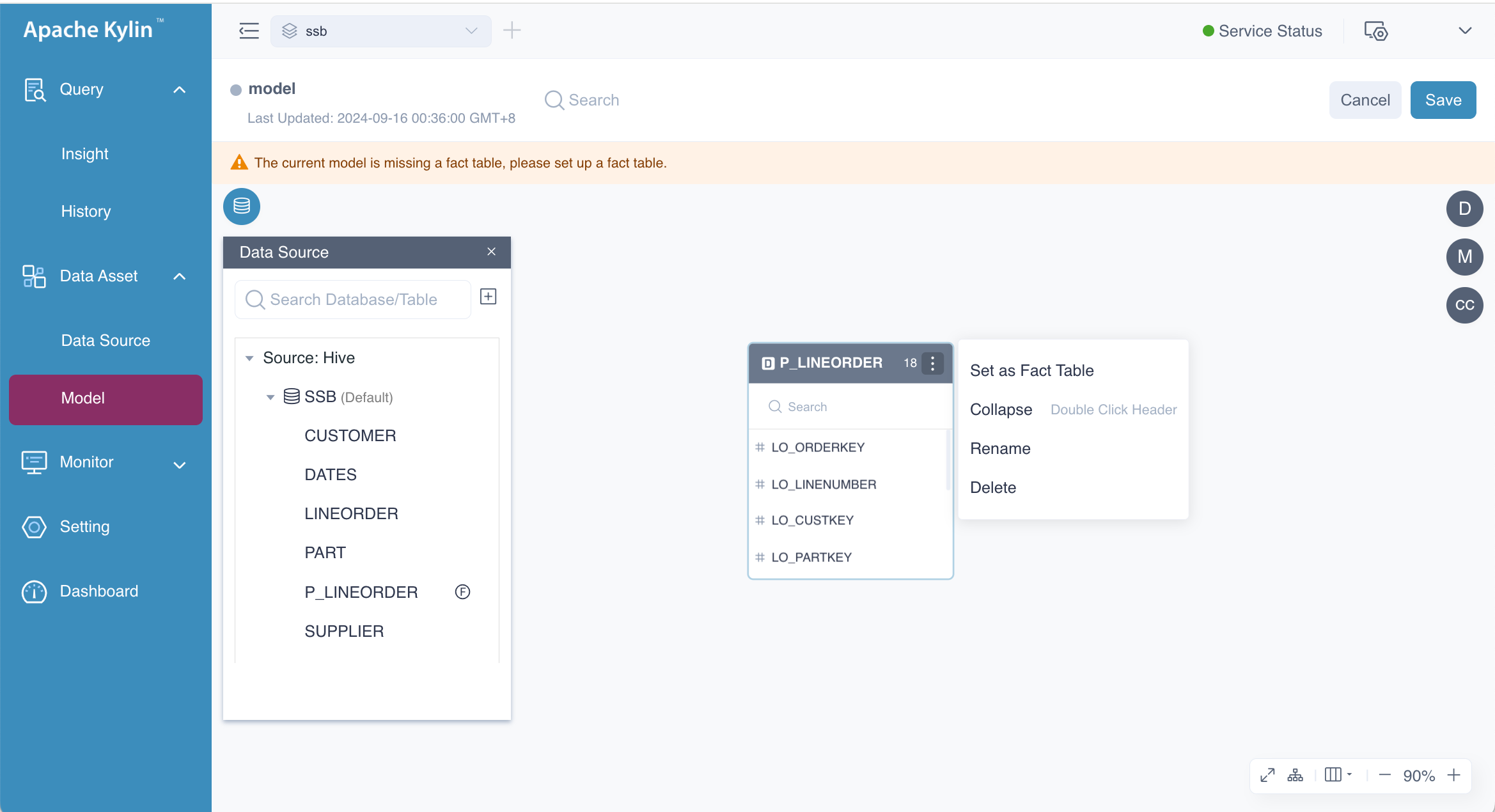Click the D dimension panel circle
This screenshot has width=1495, height=812.
[1464, 208]
